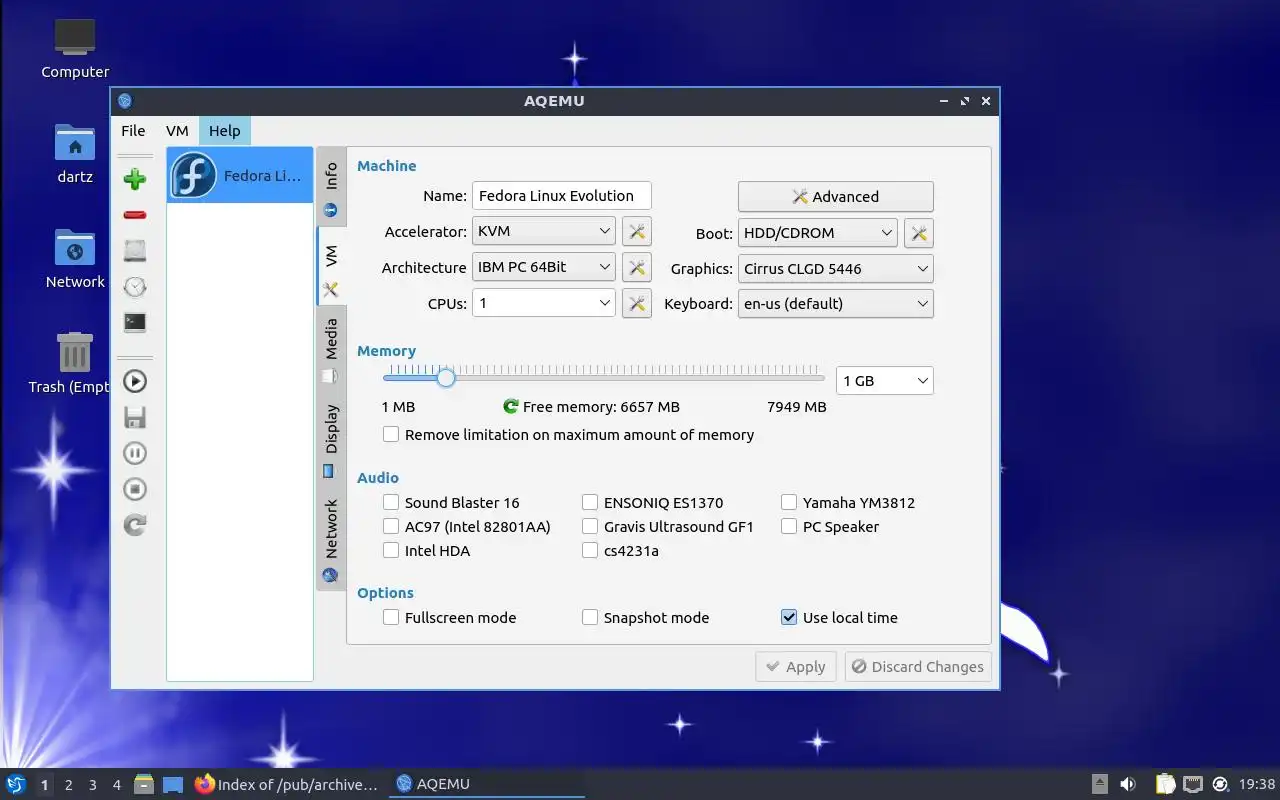
Task: Click the VM Name input field
Action: 562,196
